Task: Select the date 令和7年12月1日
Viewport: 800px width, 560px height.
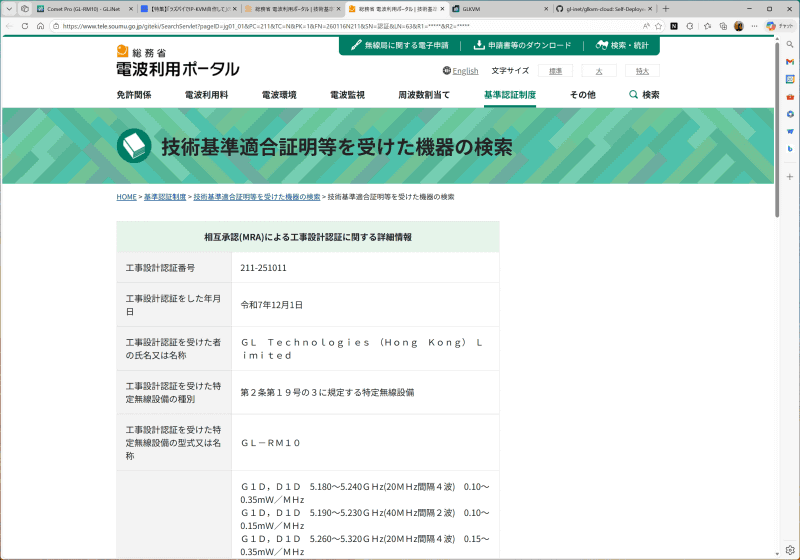Action: pyautogui.click(x=271, y=305)
